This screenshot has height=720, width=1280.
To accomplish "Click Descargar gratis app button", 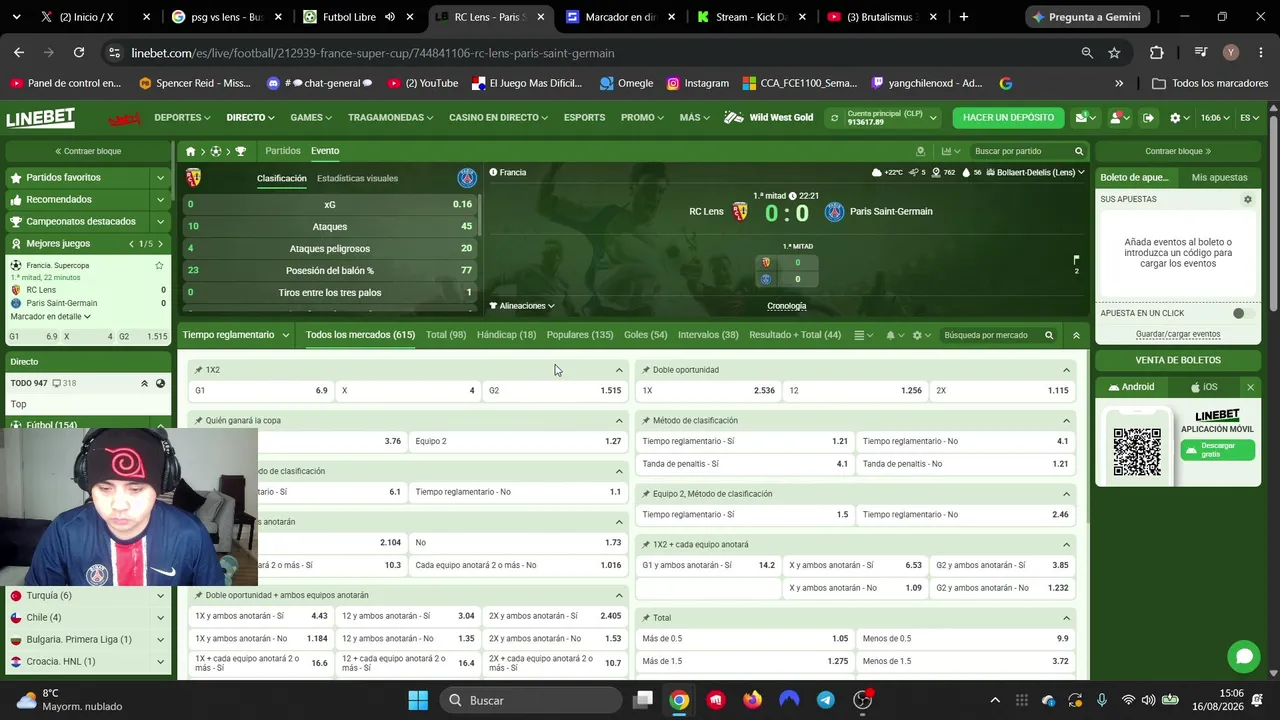I will (x=1218, y=450).
